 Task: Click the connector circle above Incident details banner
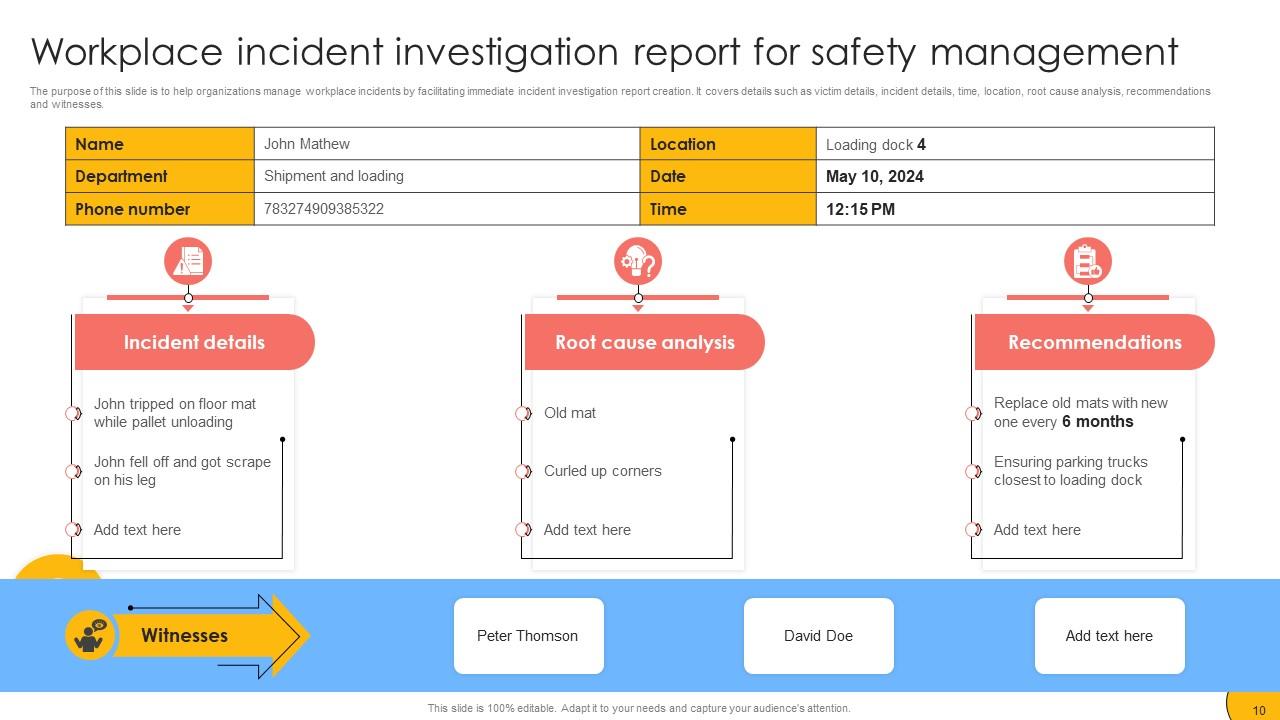[187, 297]
